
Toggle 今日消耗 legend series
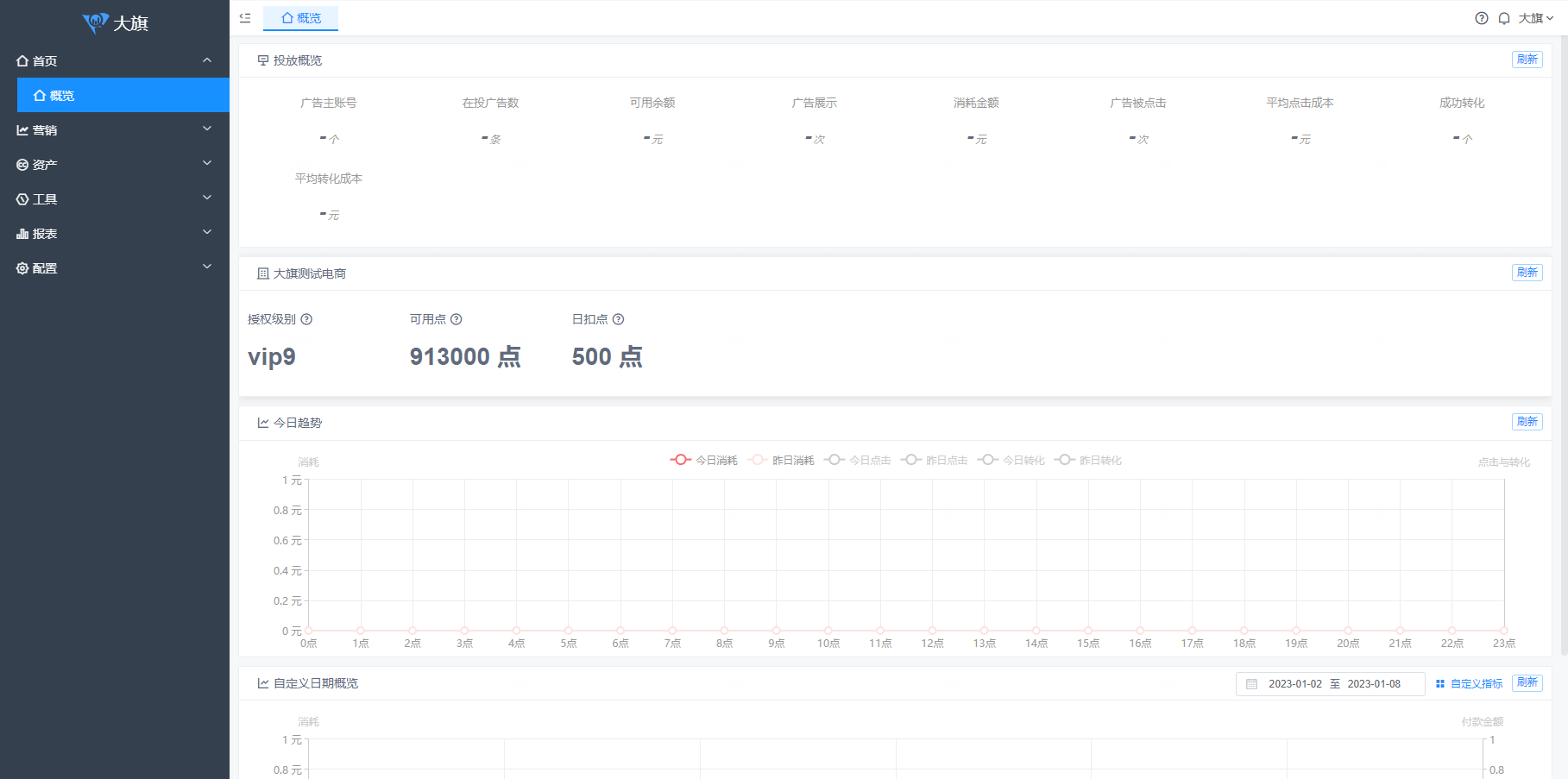pos(704,461)
